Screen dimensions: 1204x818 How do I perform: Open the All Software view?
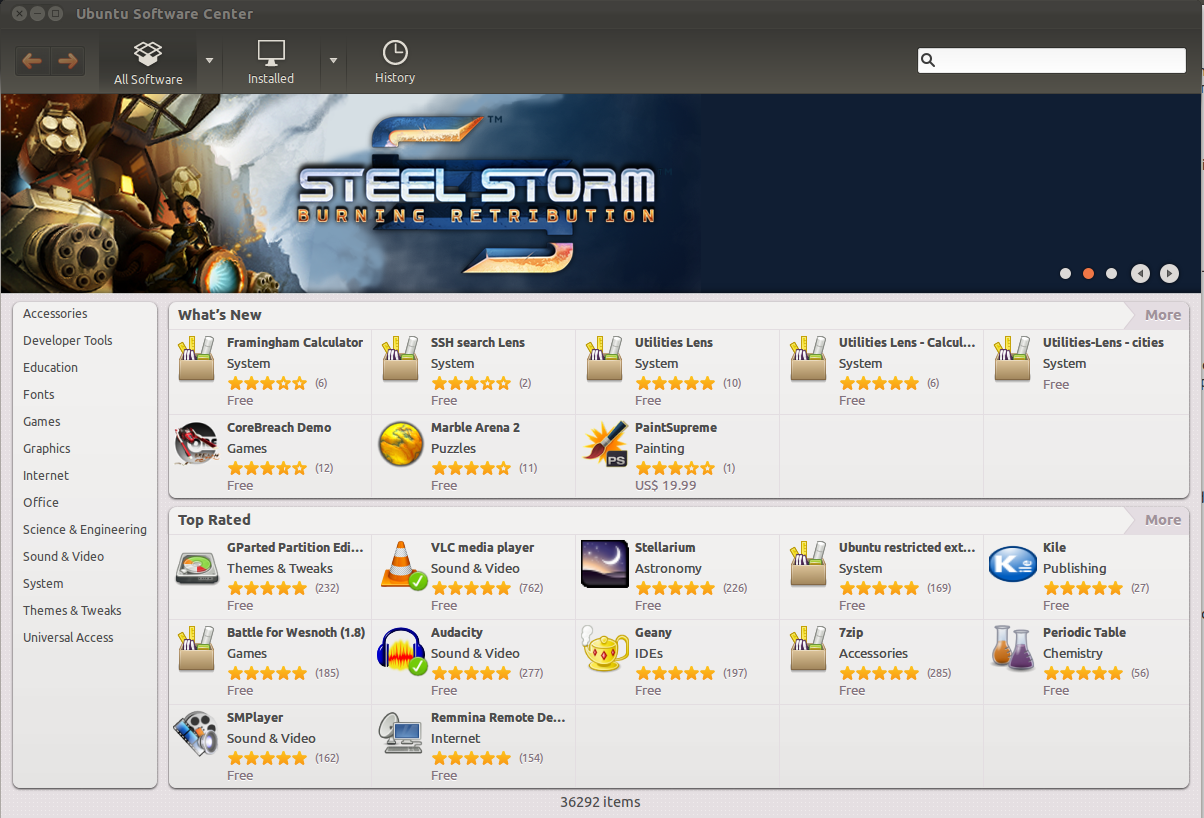pos(148,63)
